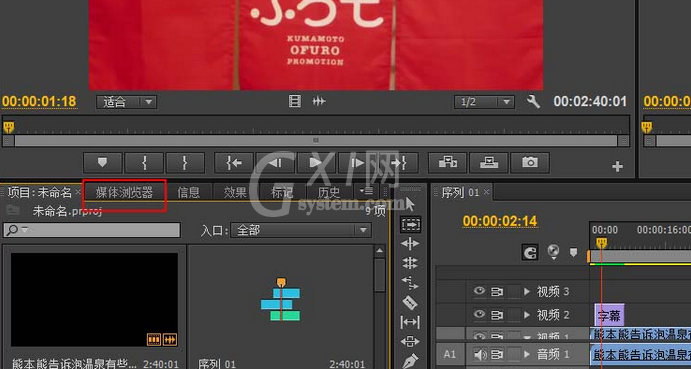Add marker in timeline panel
Image resolution: width=691 pixels, height=369 pixels.
(573, 253)
